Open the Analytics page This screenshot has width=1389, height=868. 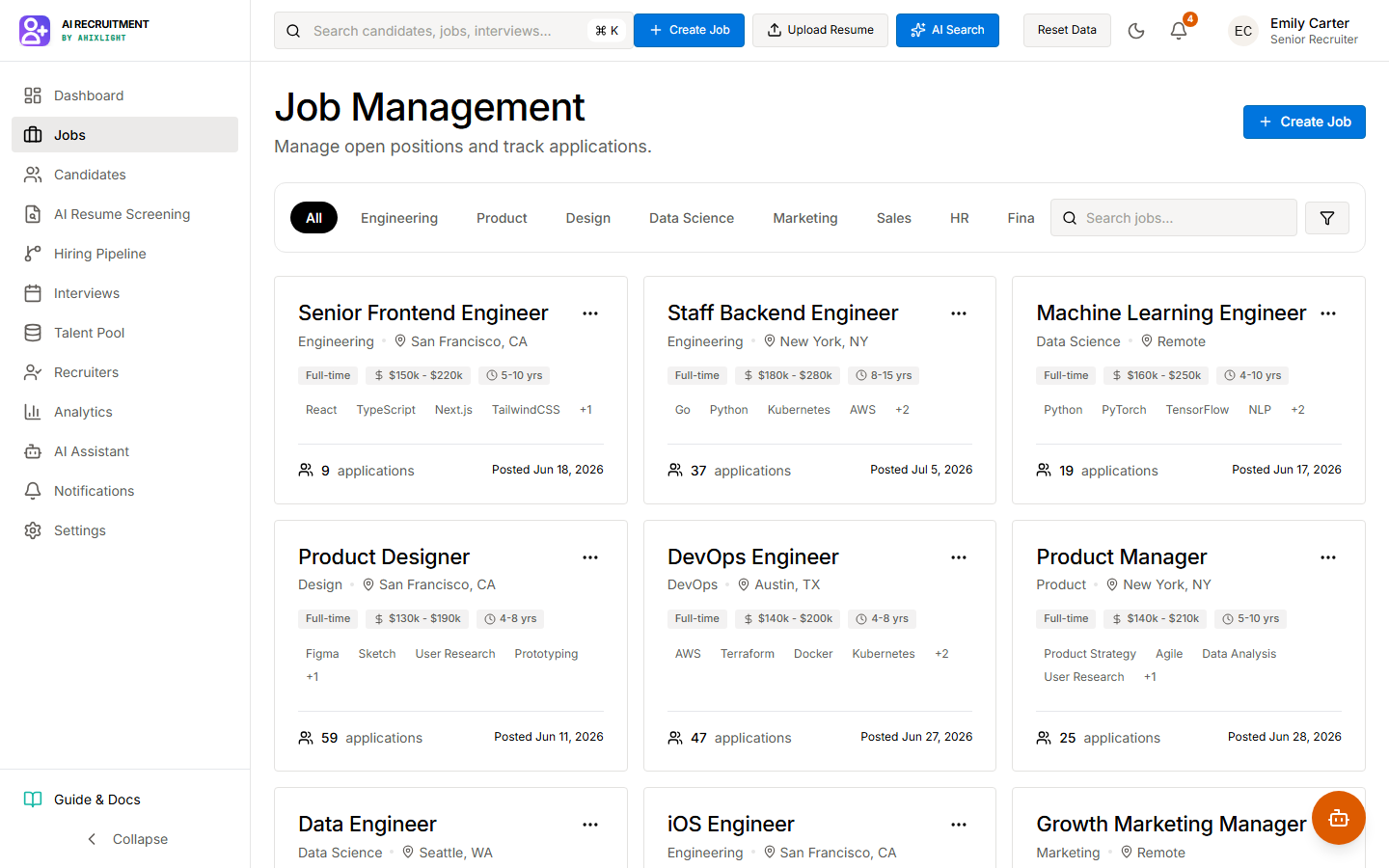point(124,412)
